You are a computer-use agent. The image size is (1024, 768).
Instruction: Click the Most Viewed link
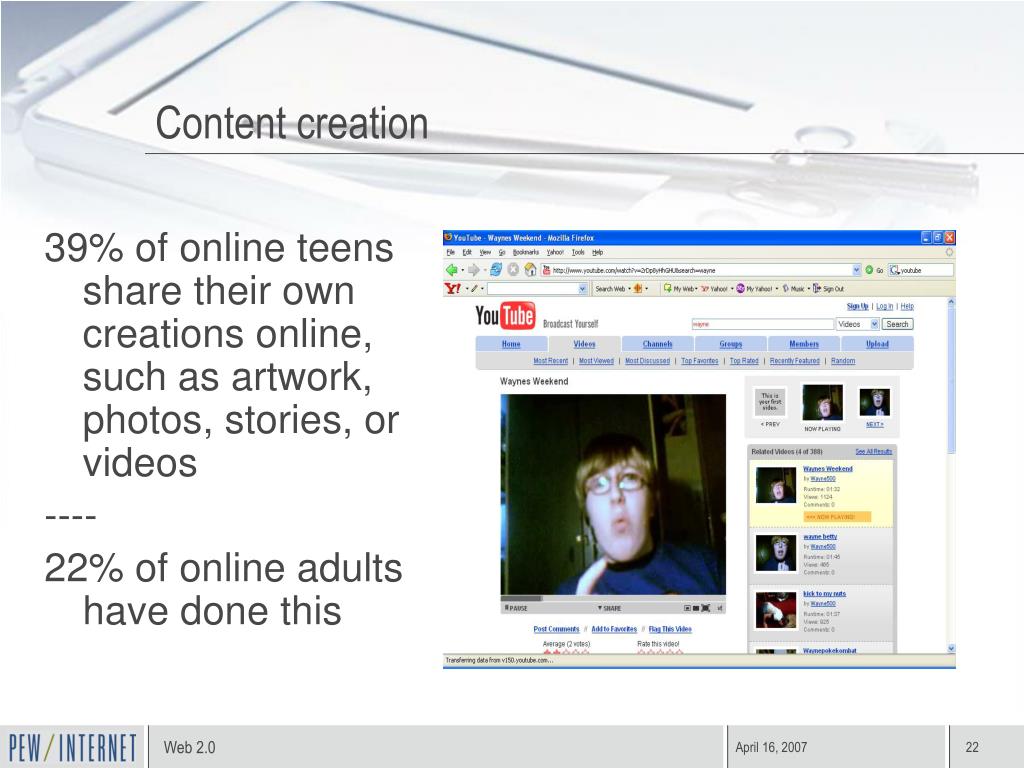point(596,360)
